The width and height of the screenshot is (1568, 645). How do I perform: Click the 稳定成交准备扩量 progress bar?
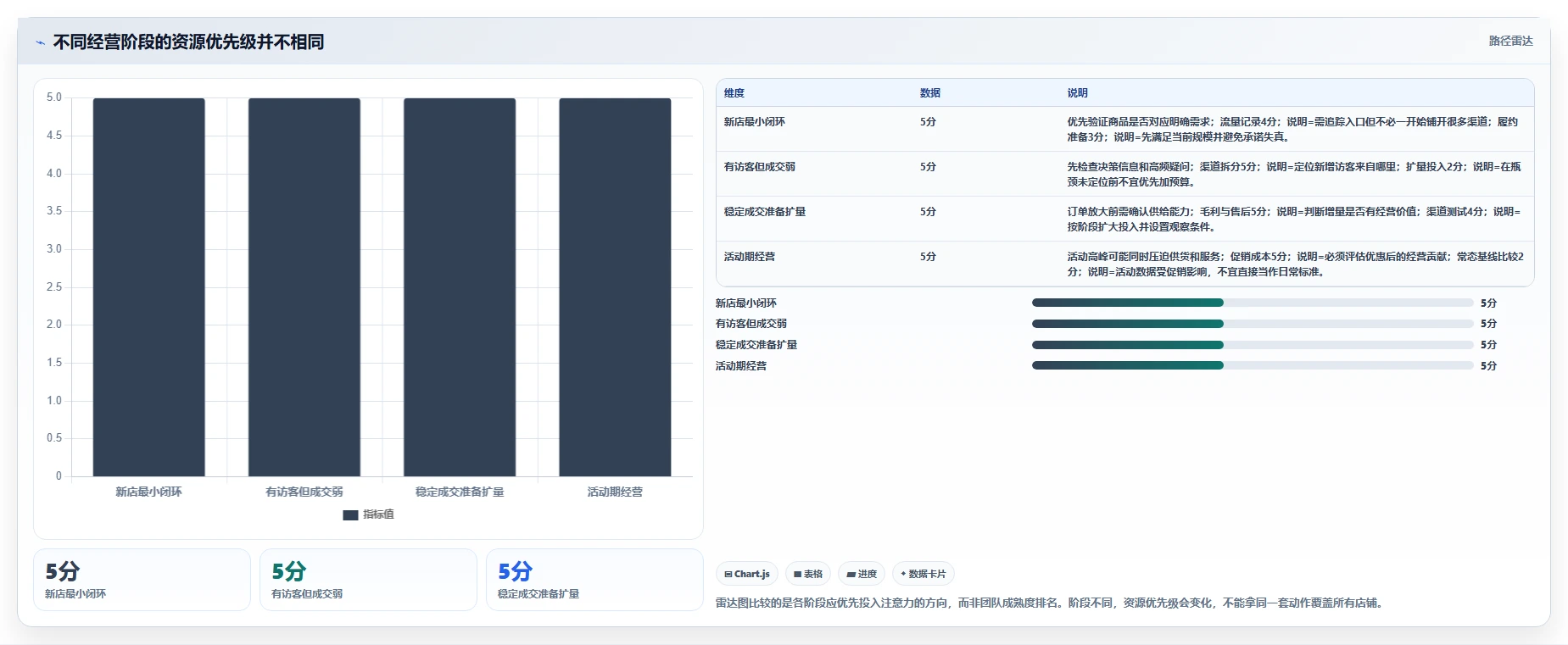(1252, 345)
